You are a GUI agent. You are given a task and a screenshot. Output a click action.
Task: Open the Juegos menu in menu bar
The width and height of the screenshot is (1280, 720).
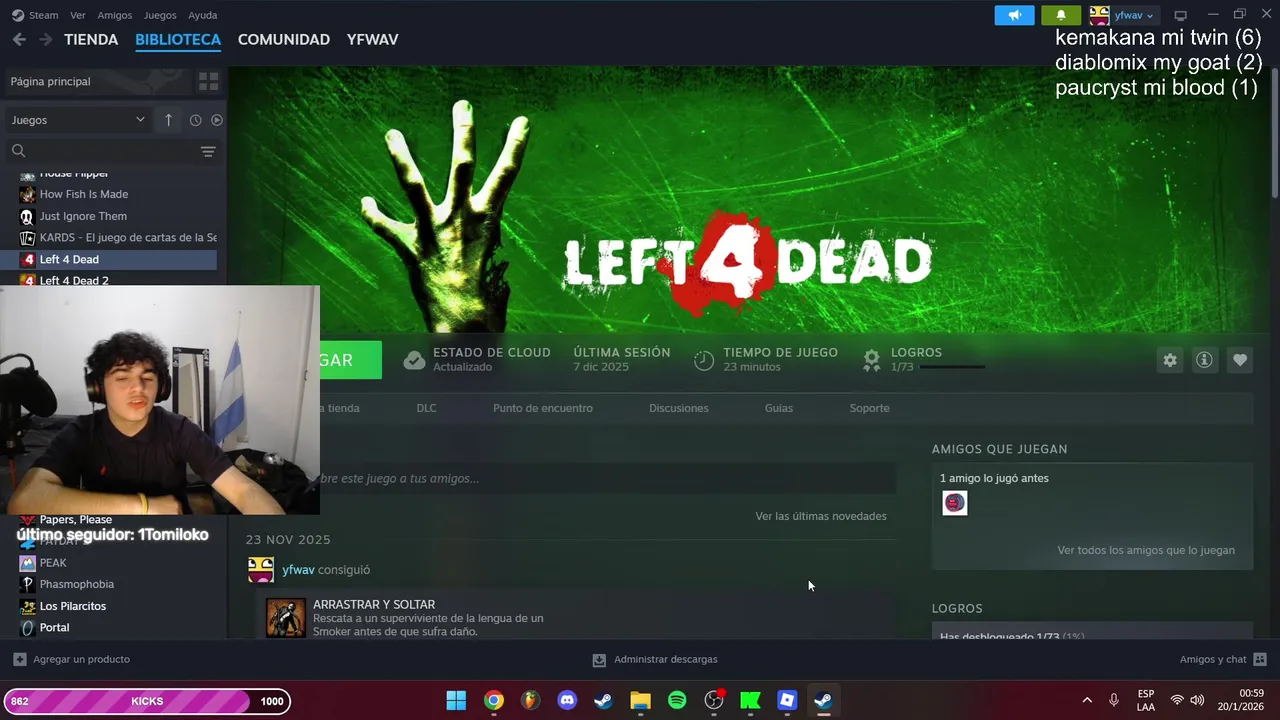pyautogui.click(x=160, y=15)
